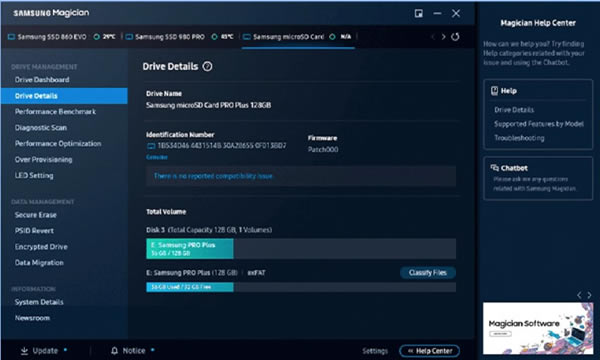Open Notice bell icon
Image resolution: width=600 pixels, height=360 pixels.
(114, 350)
